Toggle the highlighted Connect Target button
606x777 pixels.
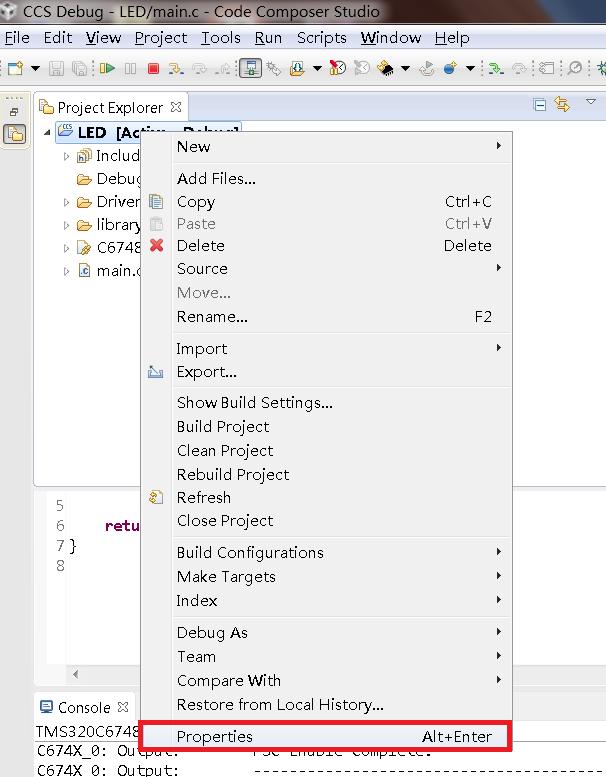click(x=251, y=68)
